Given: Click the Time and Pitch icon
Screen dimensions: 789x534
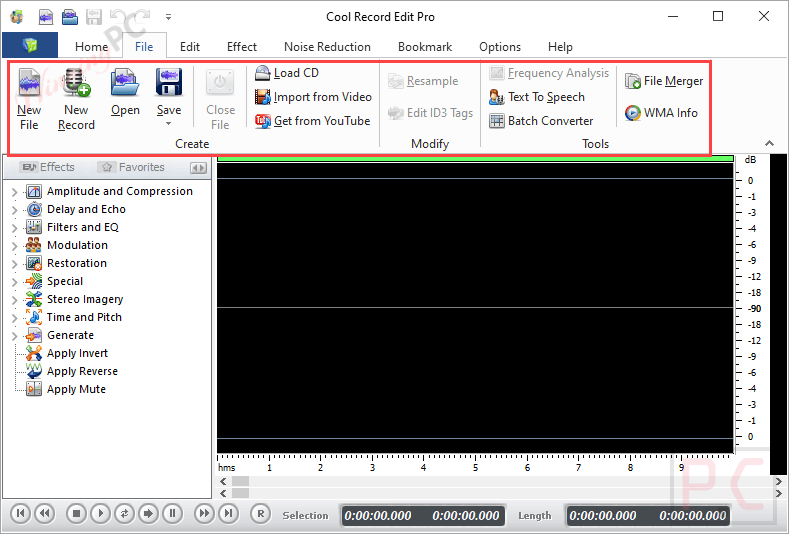Looking at the screenshot, I should pyautogui.click(x=34, y=317).
